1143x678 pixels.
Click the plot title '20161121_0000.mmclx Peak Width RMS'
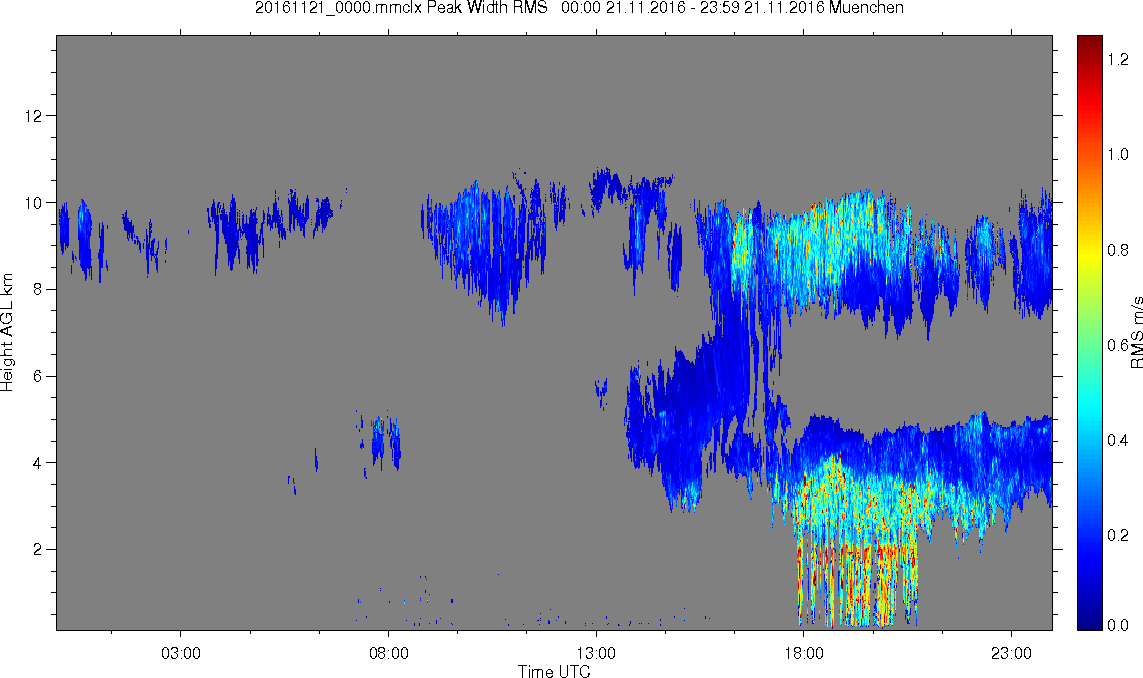pyautogui.click(x=401, y=8)
